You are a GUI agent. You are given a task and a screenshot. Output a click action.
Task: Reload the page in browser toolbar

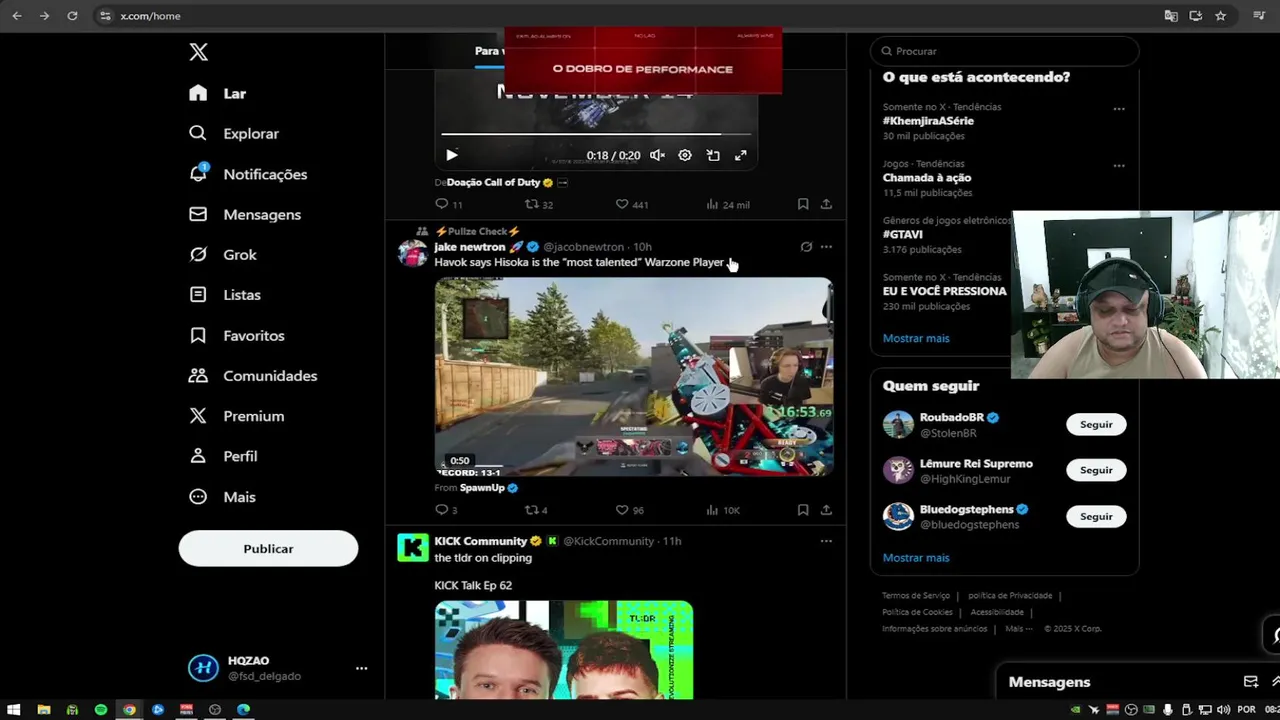click(x=72, y=16)
